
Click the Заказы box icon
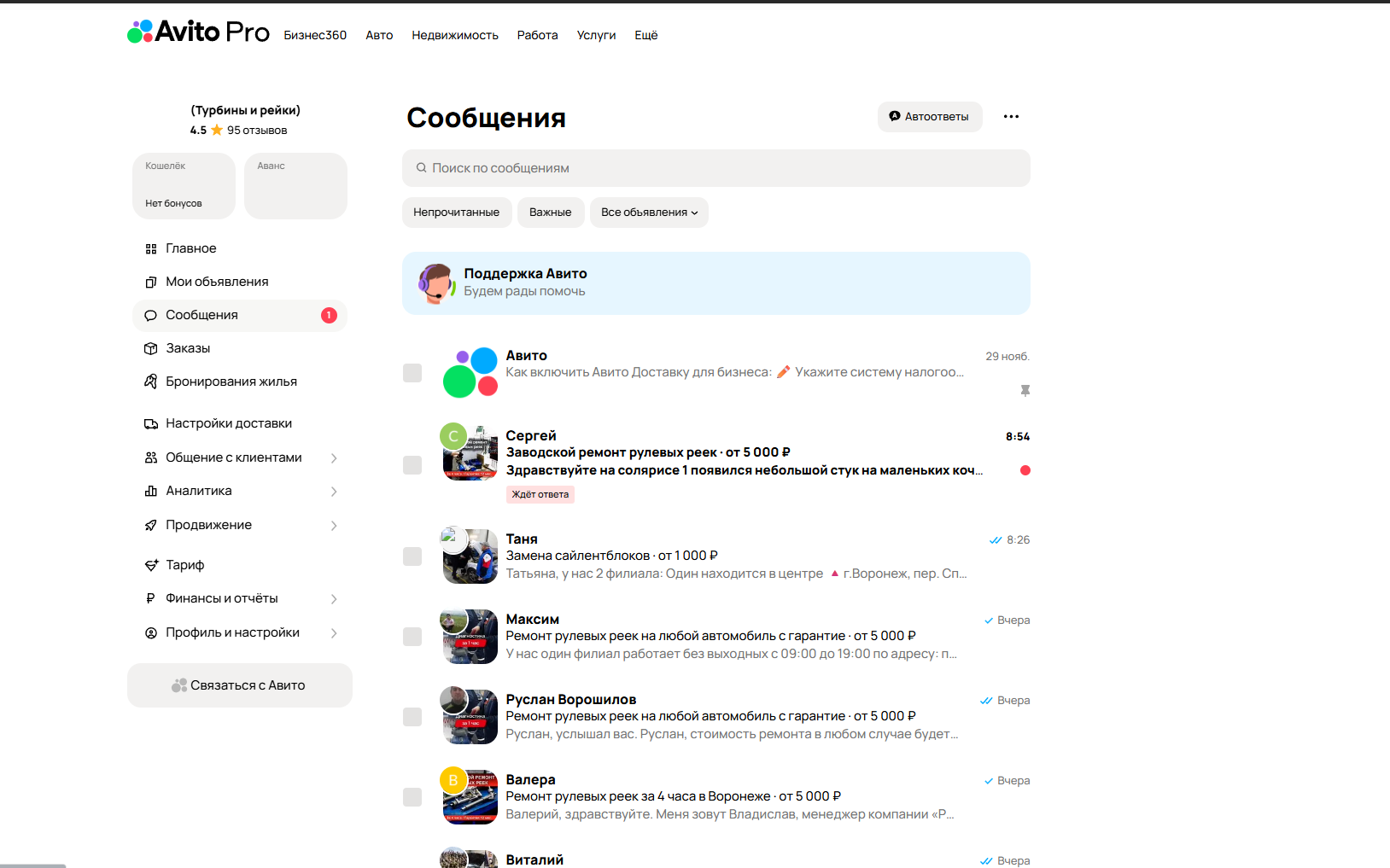click(x=151, y=348)
